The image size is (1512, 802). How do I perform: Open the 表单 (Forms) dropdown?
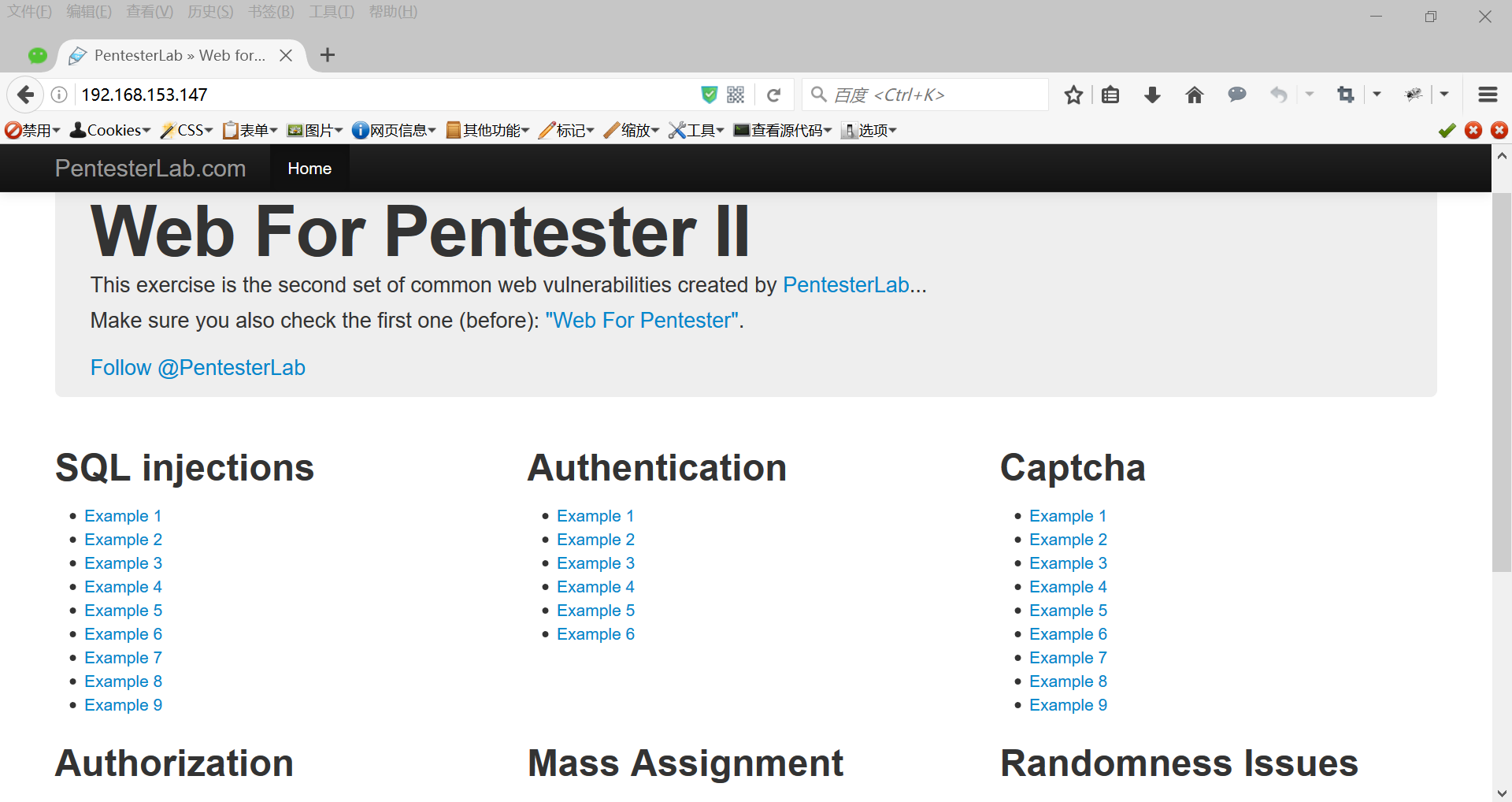pos(250,130)
